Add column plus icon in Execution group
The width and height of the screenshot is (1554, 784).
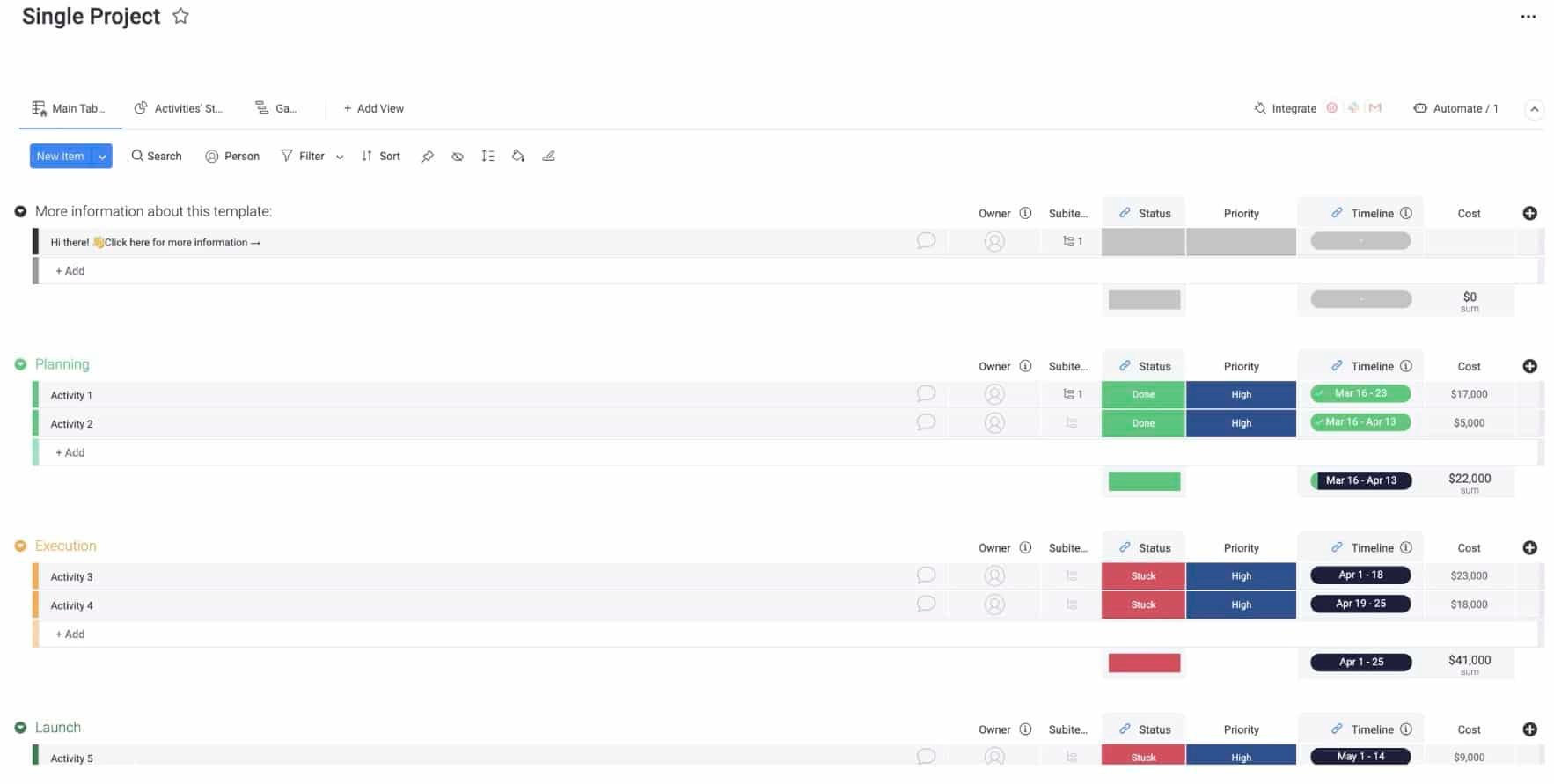click(1529, 547)
